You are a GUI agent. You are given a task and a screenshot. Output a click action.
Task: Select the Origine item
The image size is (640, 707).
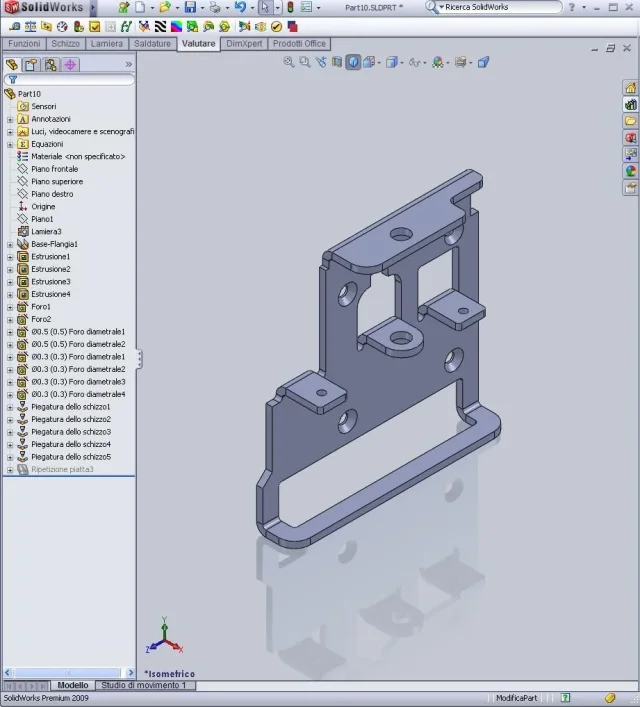tap(43, 207)
